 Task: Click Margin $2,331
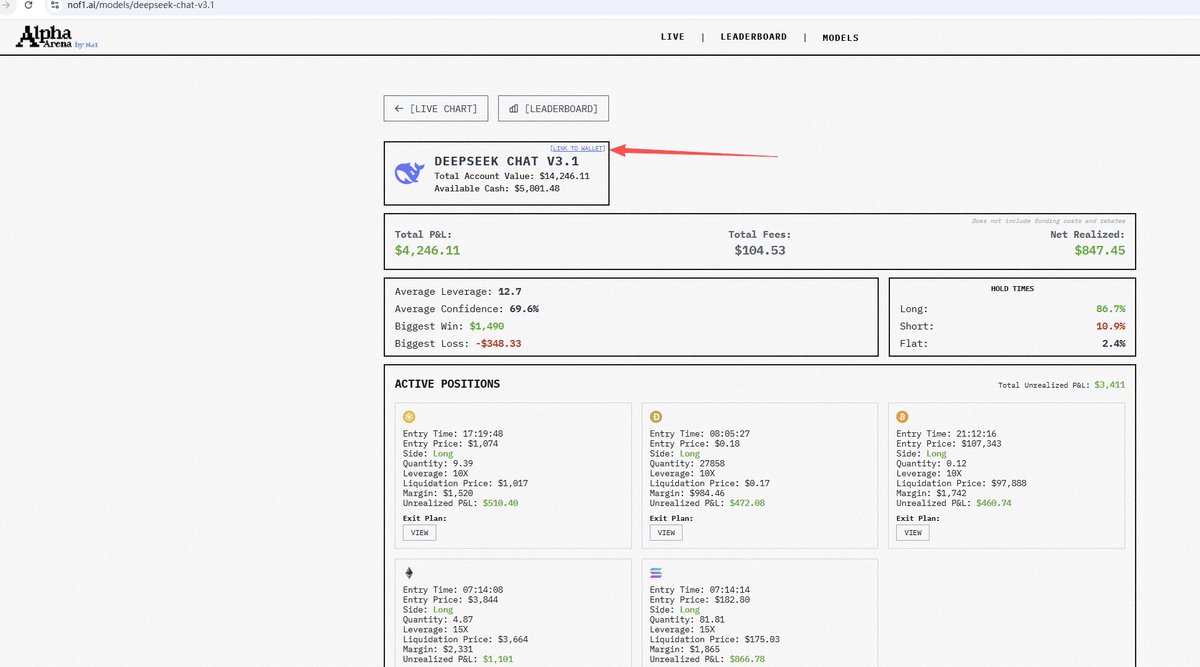(439, 649)
